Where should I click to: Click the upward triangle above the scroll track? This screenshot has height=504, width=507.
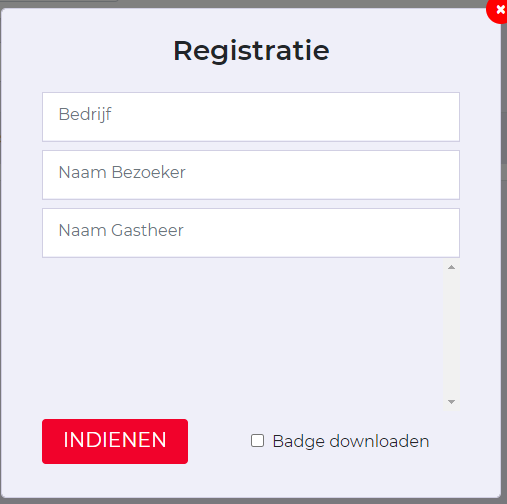[451, 267]
